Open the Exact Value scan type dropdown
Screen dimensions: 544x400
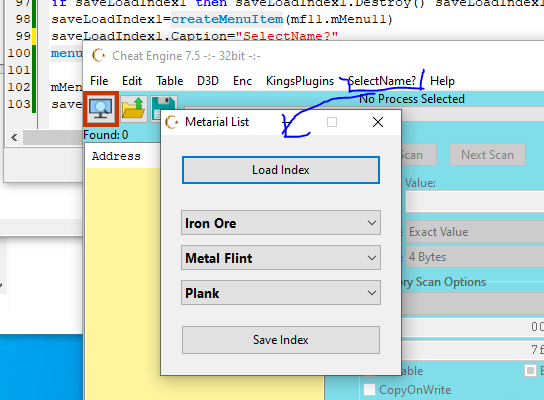tap(475, 231)
